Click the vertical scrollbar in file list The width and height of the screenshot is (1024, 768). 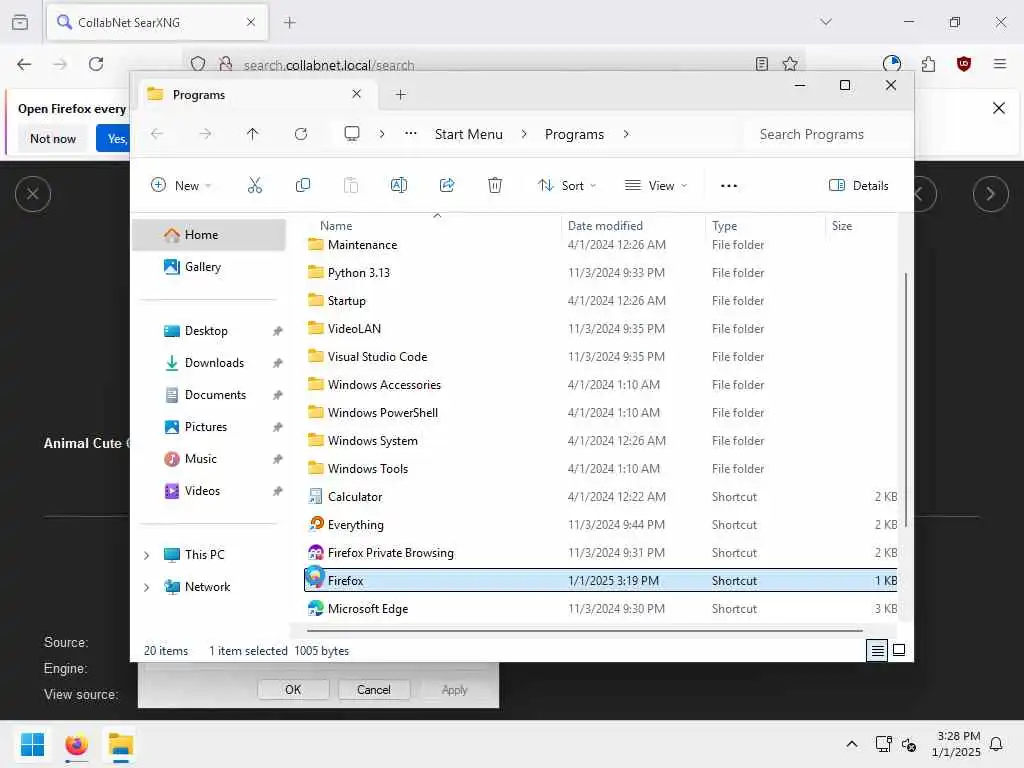905,398
